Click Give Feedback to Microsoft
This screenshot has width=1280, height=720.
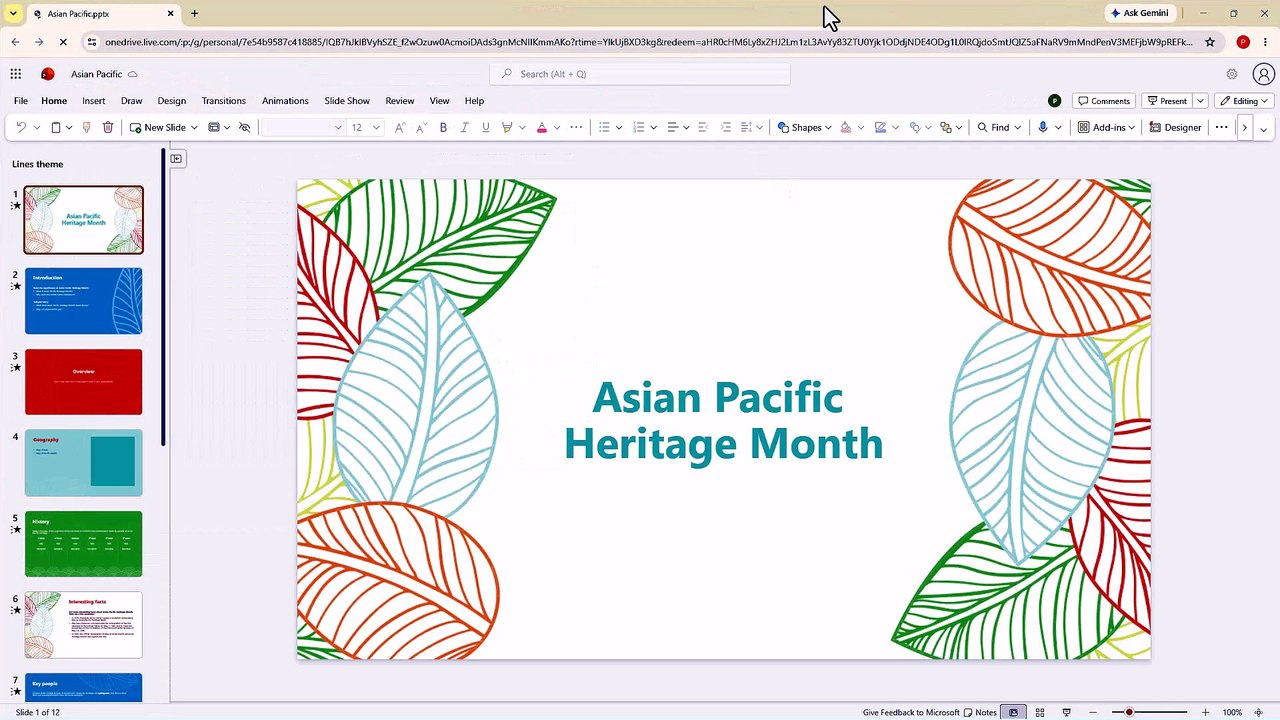[x=911, y=713]
